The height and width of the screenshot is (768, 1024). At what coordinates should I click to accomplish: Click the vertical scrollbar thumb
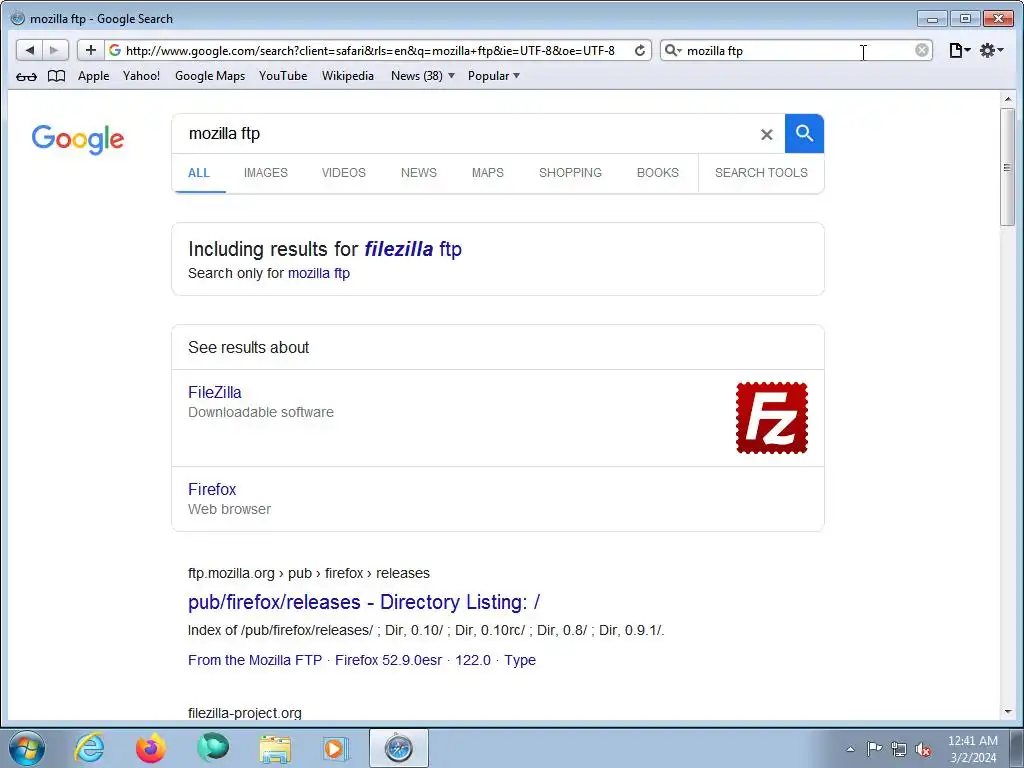1008,167
